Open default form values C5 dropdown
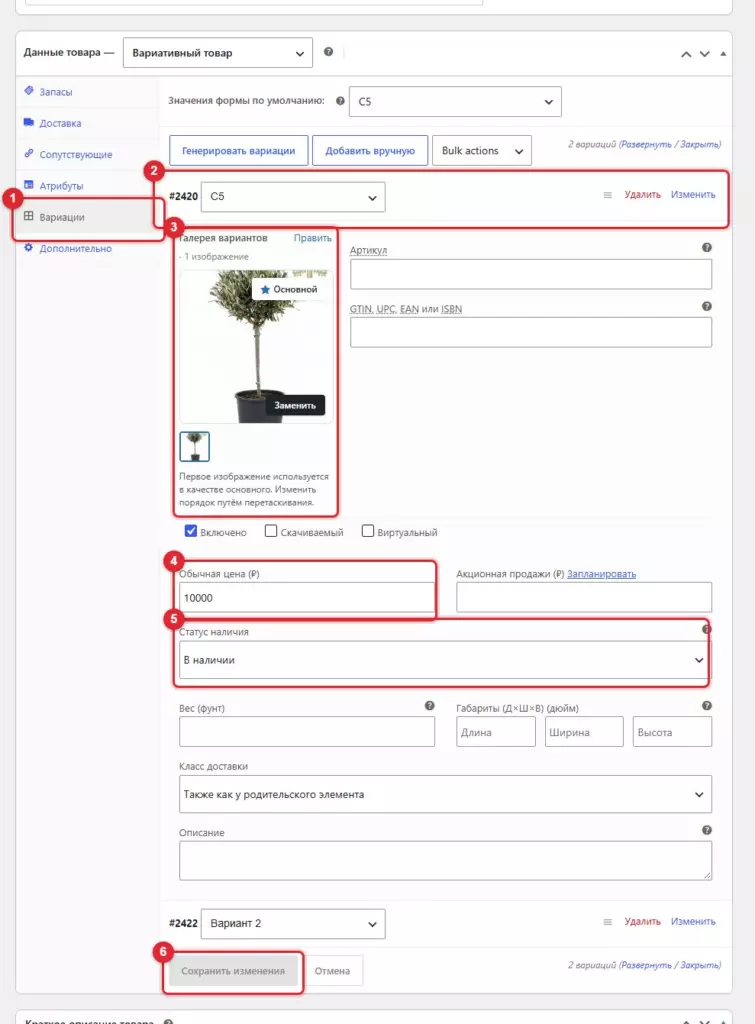The image size is (755, 1024). 455,101
